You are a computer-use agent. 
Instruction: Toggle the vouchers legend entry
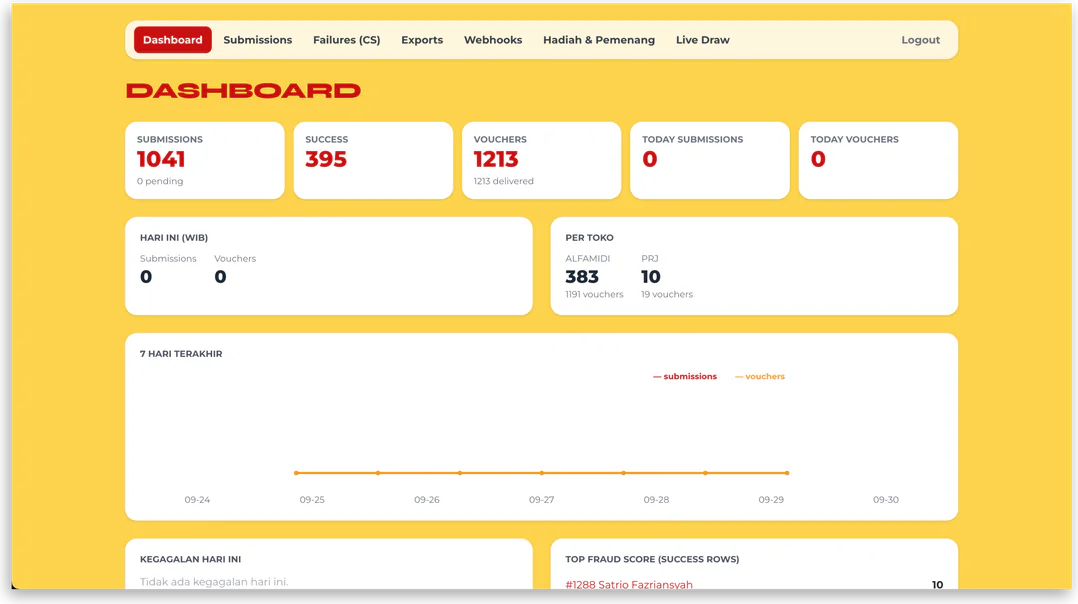pyautogui.click(x=760, y=377)
